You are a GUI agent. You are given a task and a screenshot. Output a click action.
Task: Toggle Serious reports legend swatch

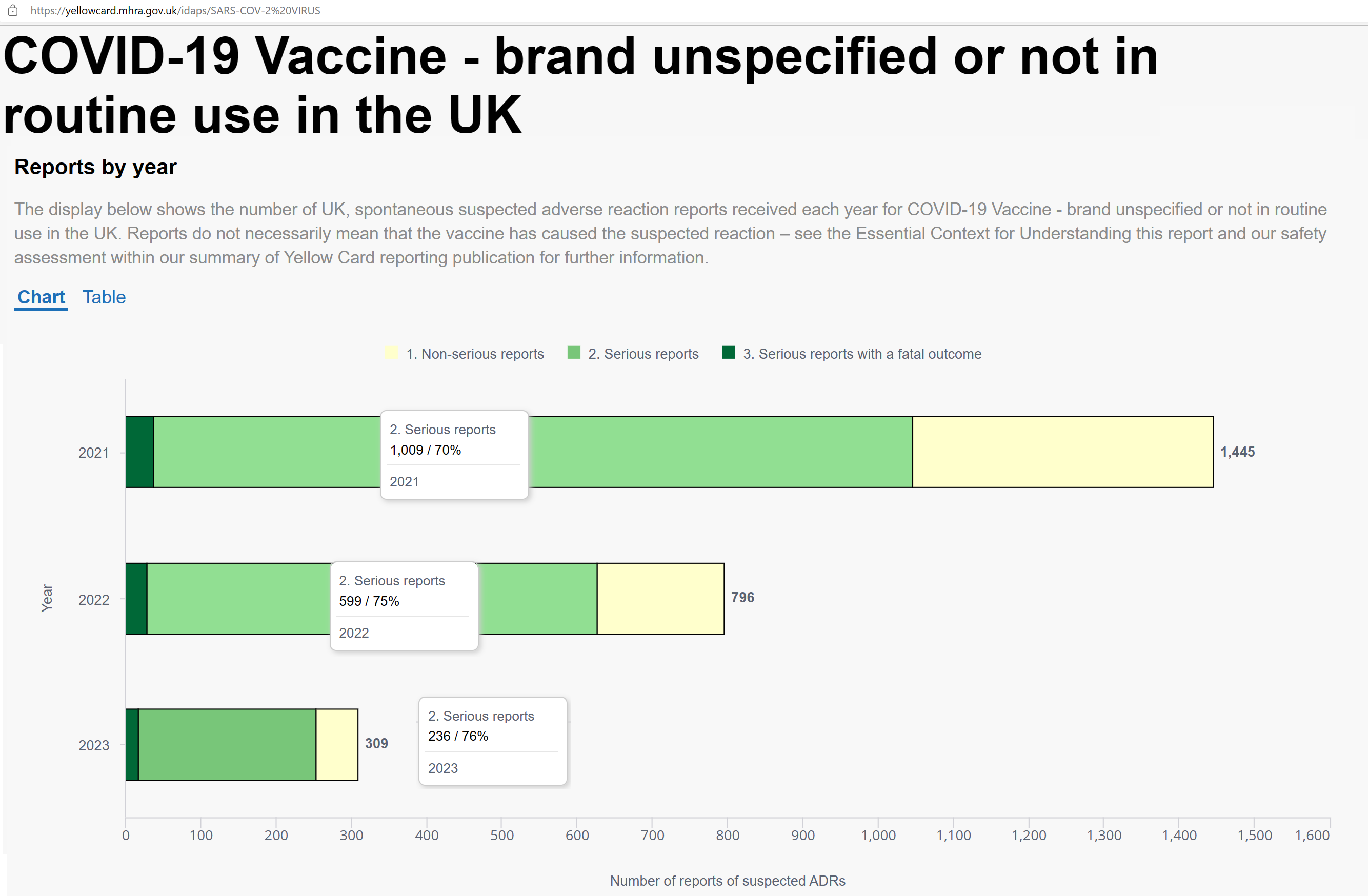[x=574, y=353]
